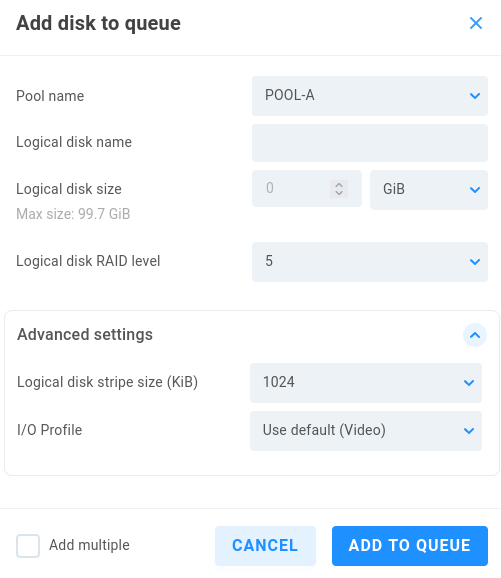Open the Logical disk RAID level dropdown
501x578 pixels.
pyautogui.click(x=370, y=262)
